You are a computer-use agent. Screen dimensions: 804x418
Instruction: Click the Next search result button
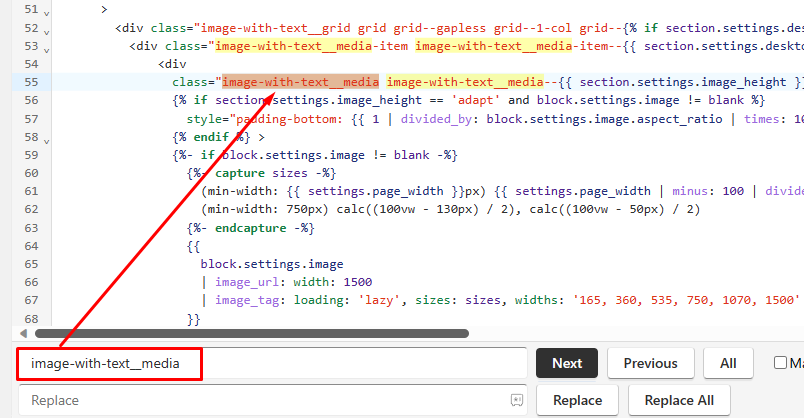pyautogui.click(x=567, y=363)
